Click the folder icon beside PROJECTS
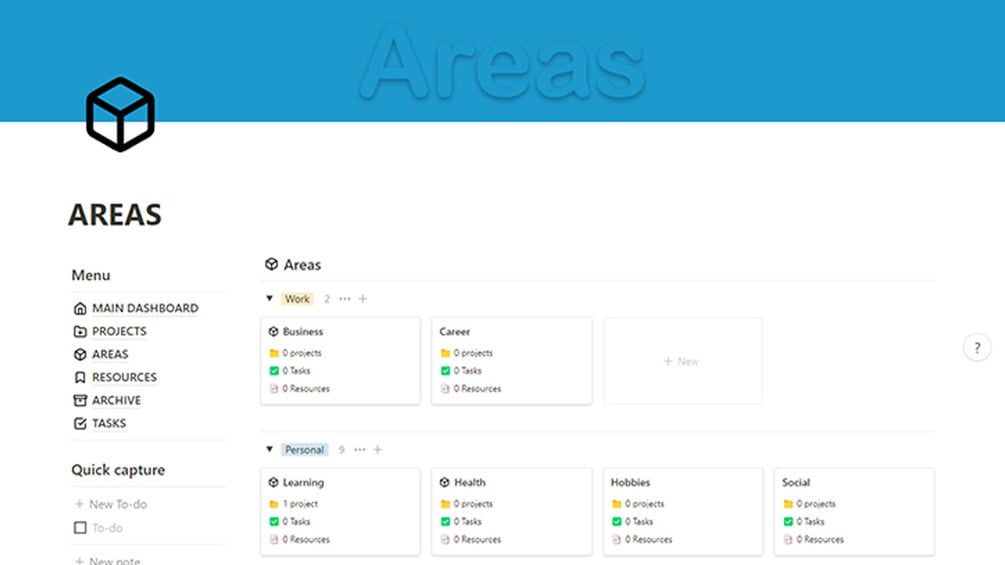1005x565 pixels. (80, 331)
